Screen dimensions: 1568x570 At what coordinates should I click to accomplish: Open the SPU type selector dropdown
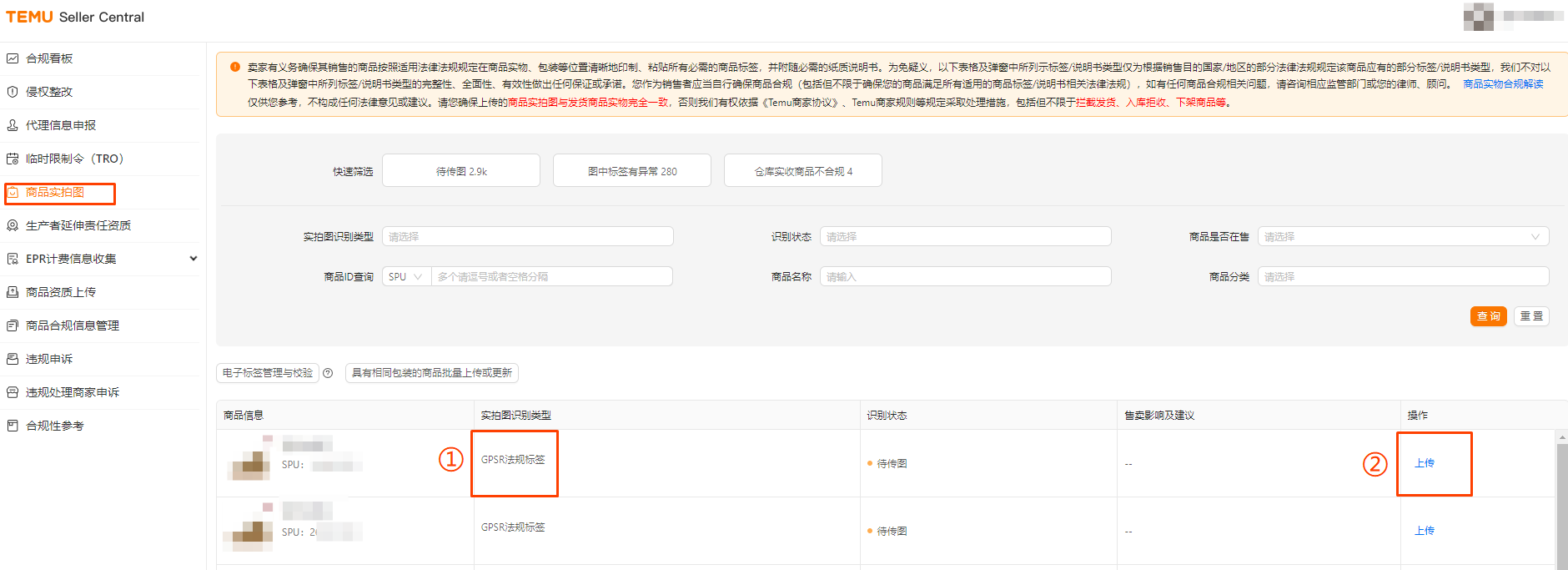click(407, 276)
